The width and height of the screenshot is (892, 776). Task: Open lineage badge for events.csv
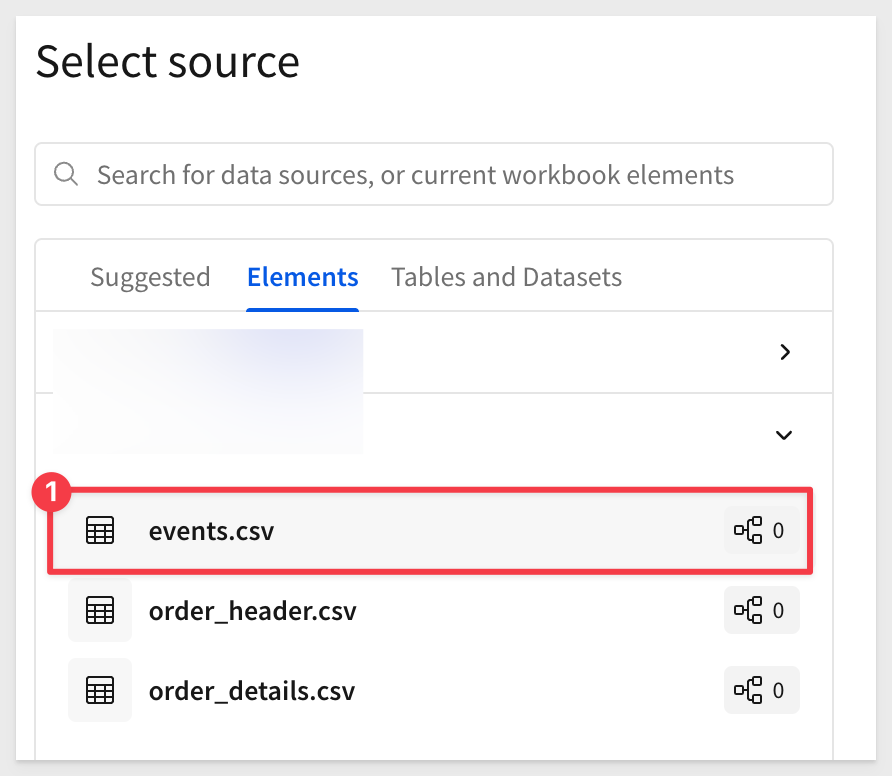762,530
